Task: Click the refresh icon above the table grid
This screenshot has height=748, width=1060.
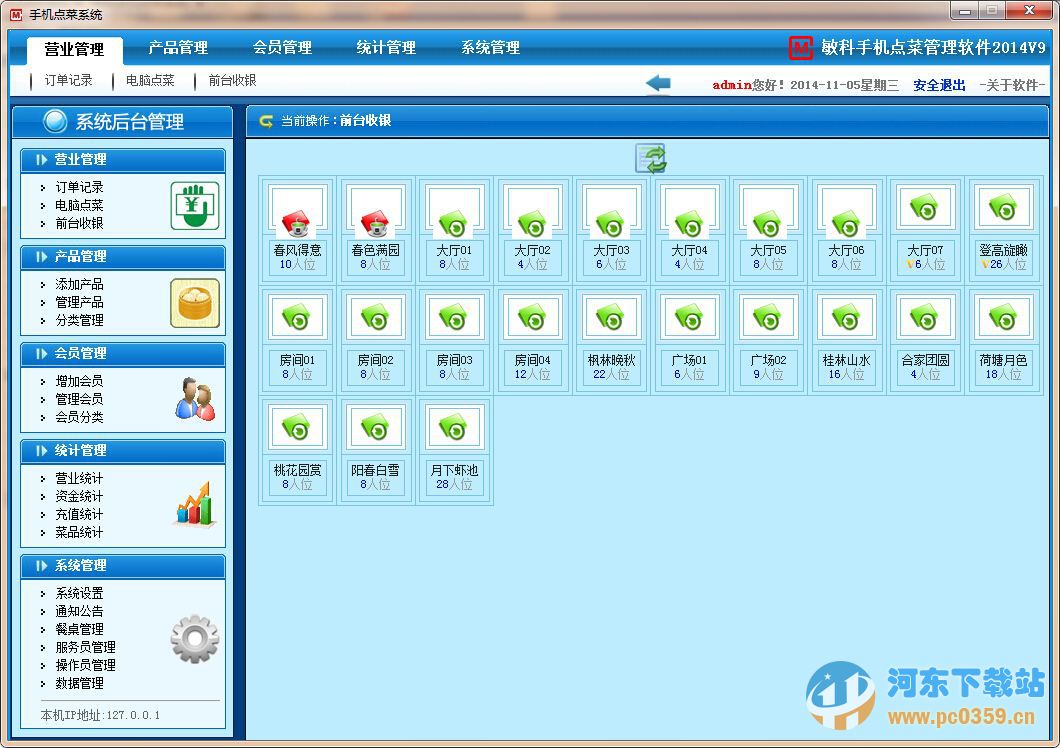Action: pyautogui.click(x=651, y=158)
